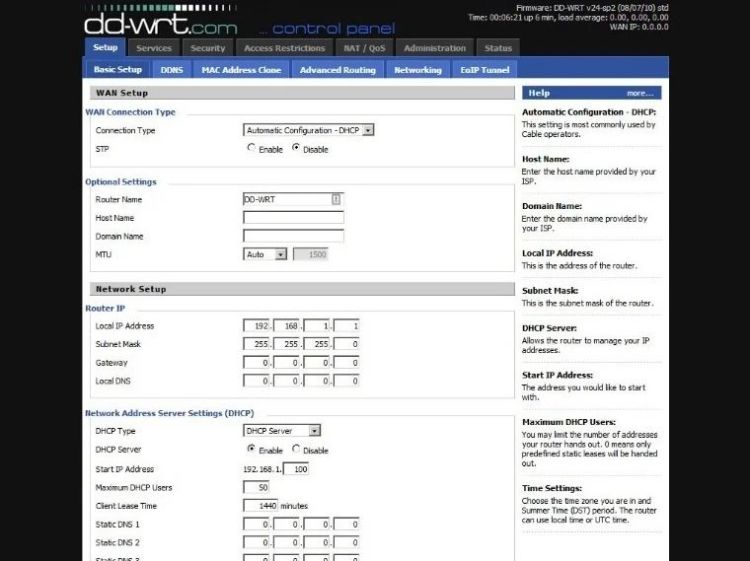Screen dimensions: 750x561
Task: Select Enable for DHCP Server
Action: coord(251,450)
